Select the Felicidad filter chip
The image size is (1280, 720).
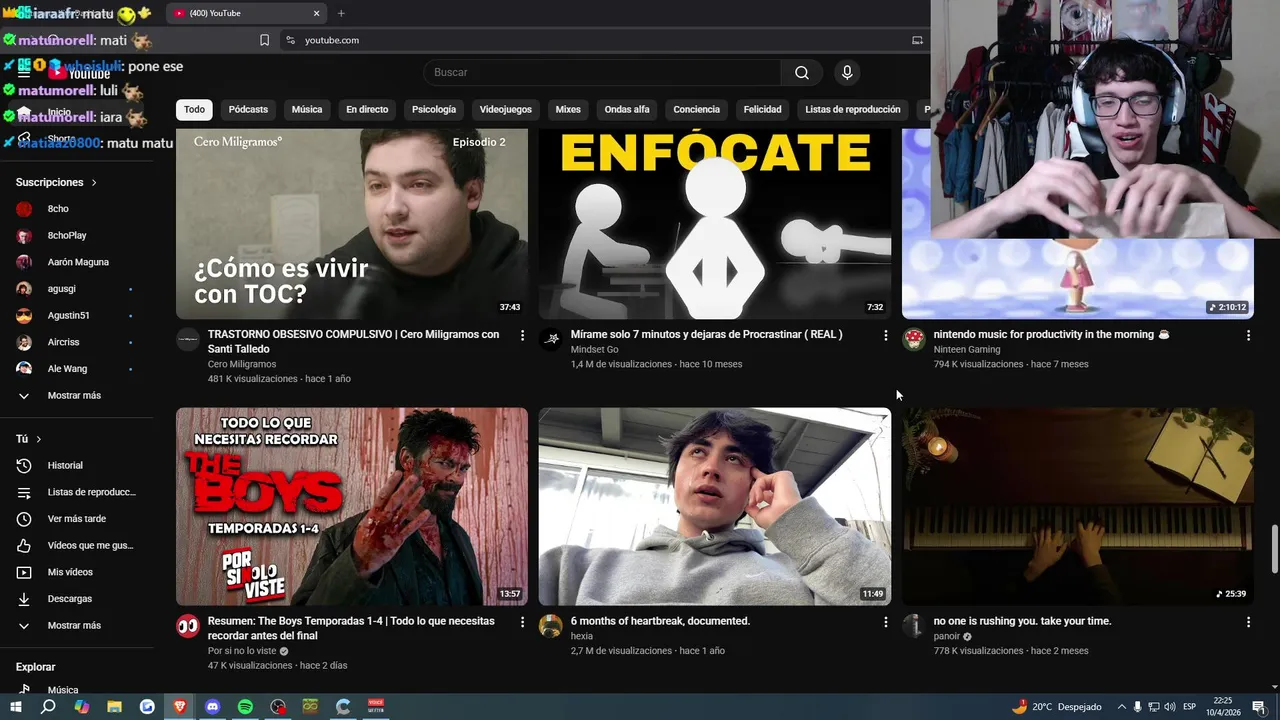pos(762,109)
